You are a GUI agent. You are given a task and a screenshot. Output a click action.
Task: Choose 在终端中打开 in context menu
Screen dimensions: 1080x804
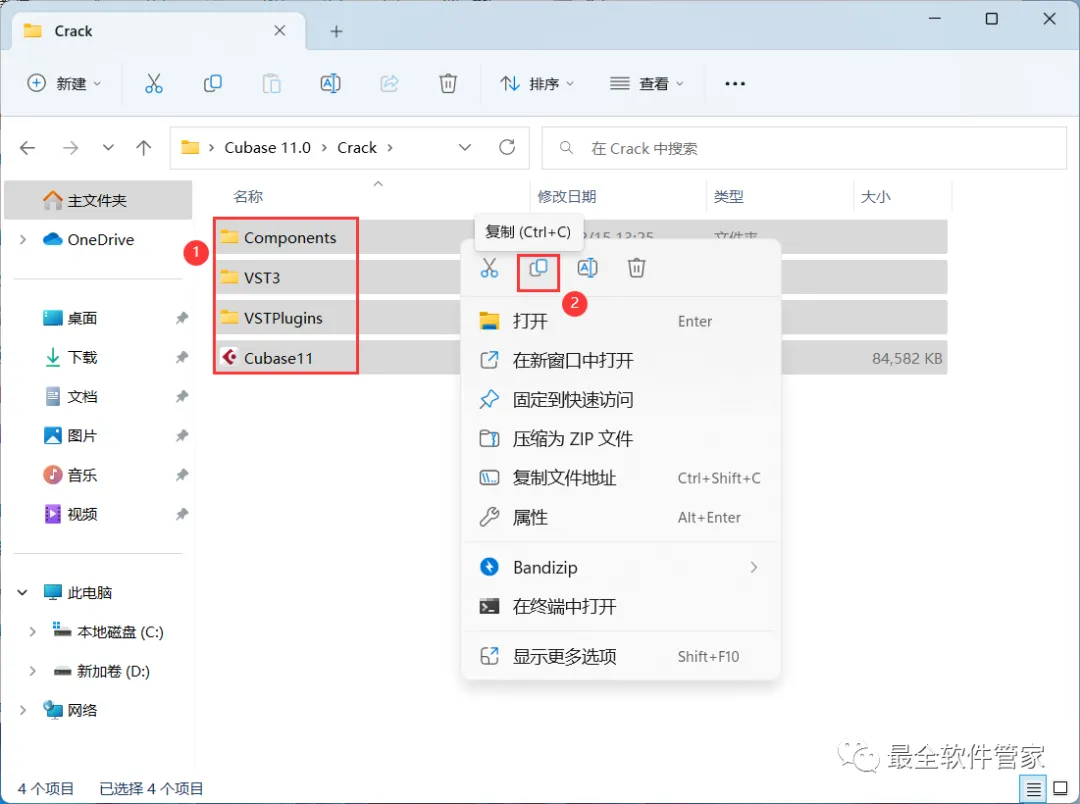tap(620, 607)
